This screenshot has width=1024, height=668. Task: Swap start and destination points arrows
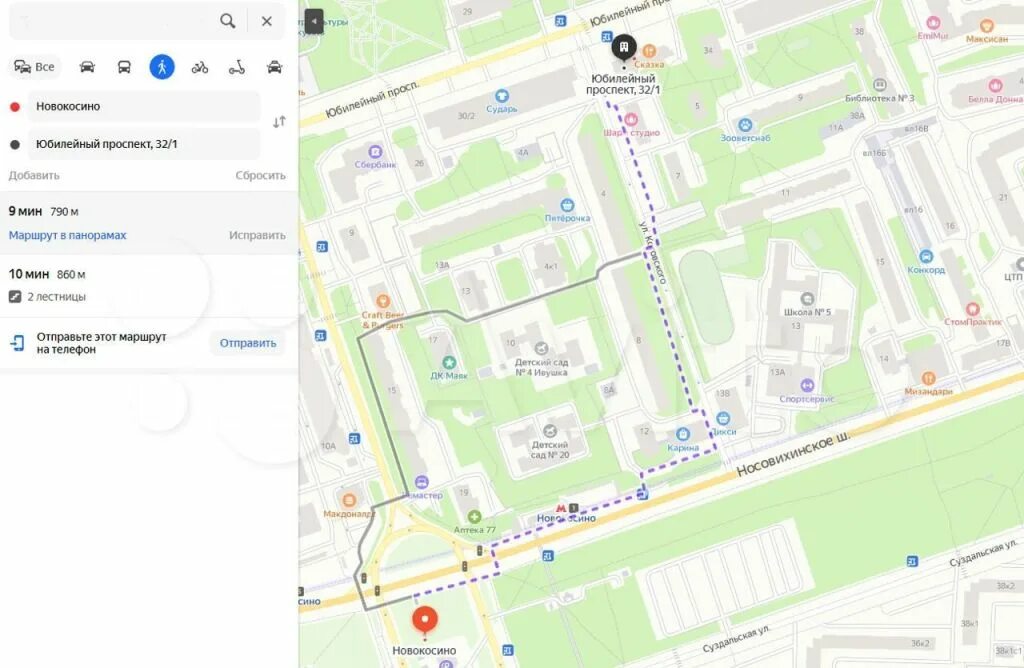280,122
